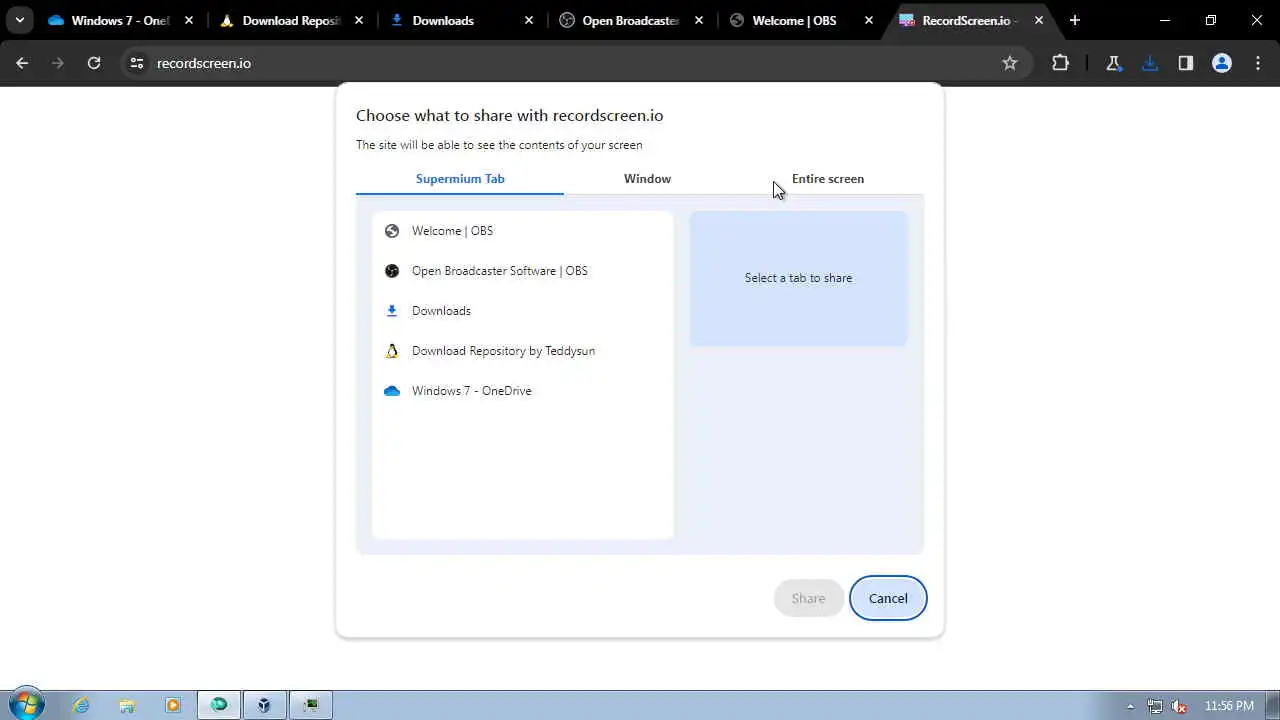Cancel the screen sharing dialog
This screenshot has width=1280, height=720.
tap(888, 598)
